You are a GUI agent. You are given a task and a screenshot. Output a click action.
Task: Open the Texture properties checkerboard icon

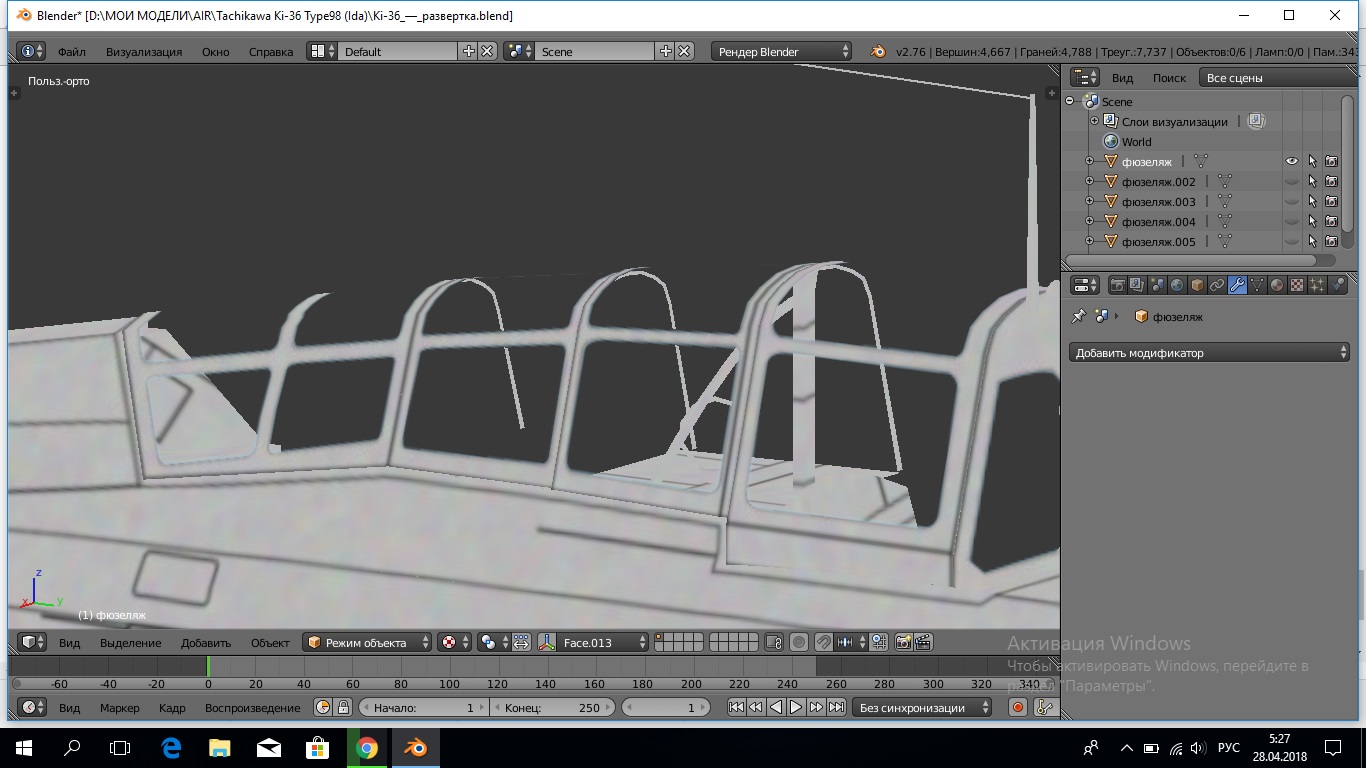1297,285
